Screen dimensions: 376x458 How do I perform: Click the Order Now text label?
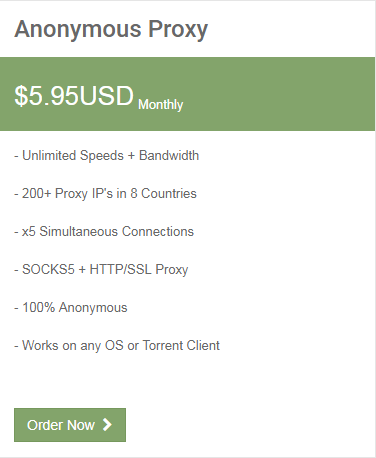61,425
